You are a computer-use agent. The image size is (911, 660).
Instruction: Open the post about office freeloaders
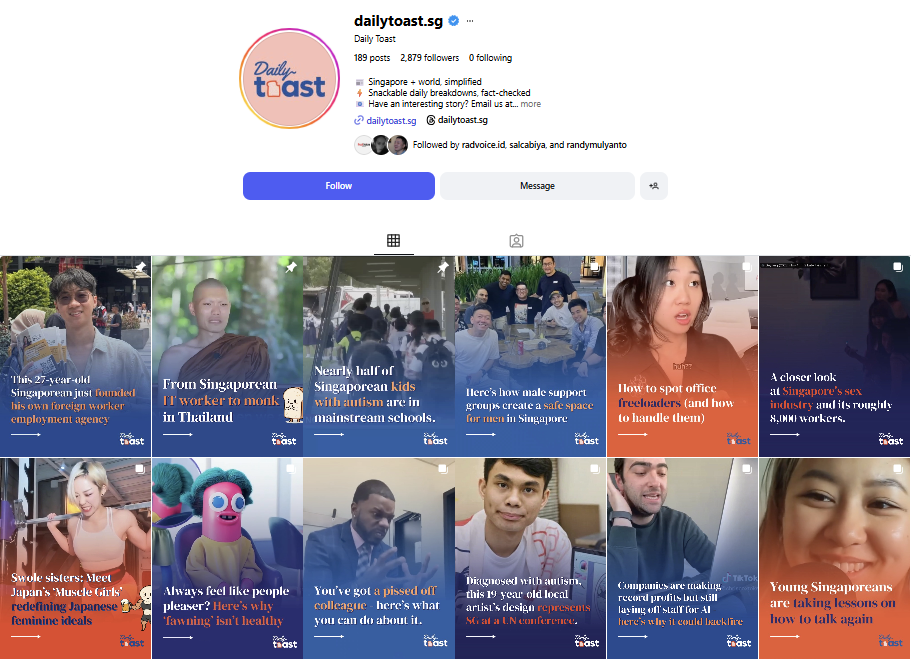[x=682, y=356]
